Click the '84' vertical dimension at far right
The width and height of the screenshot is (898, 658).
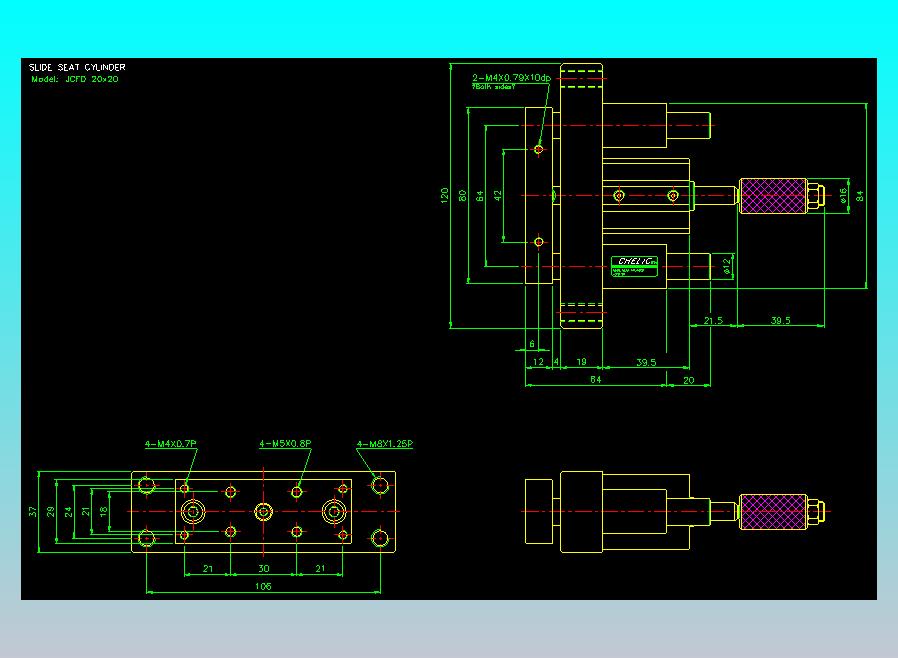[860, 196]
